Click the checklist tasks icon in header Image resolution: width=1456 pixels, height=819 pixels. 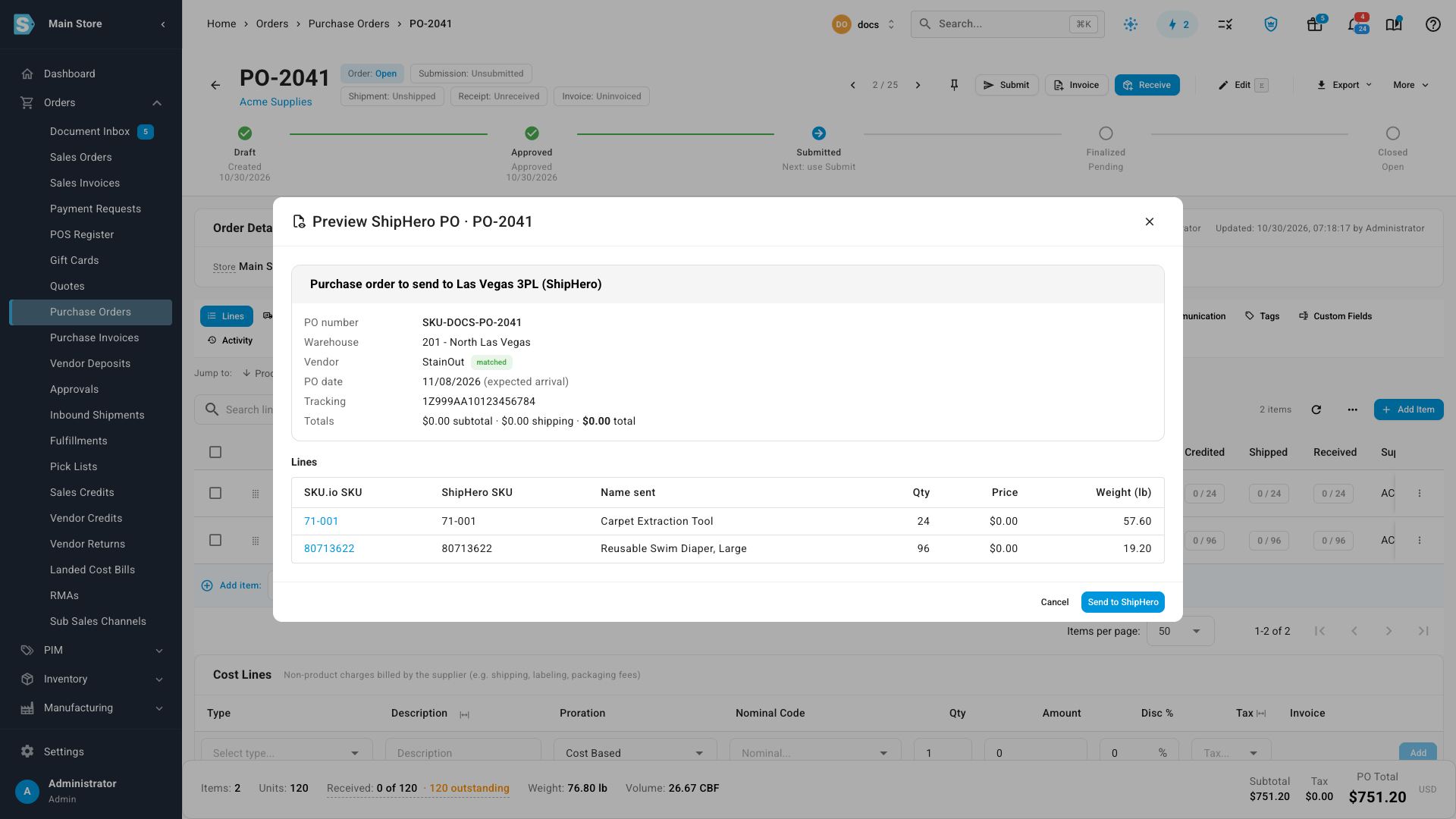click(1225, 24)
